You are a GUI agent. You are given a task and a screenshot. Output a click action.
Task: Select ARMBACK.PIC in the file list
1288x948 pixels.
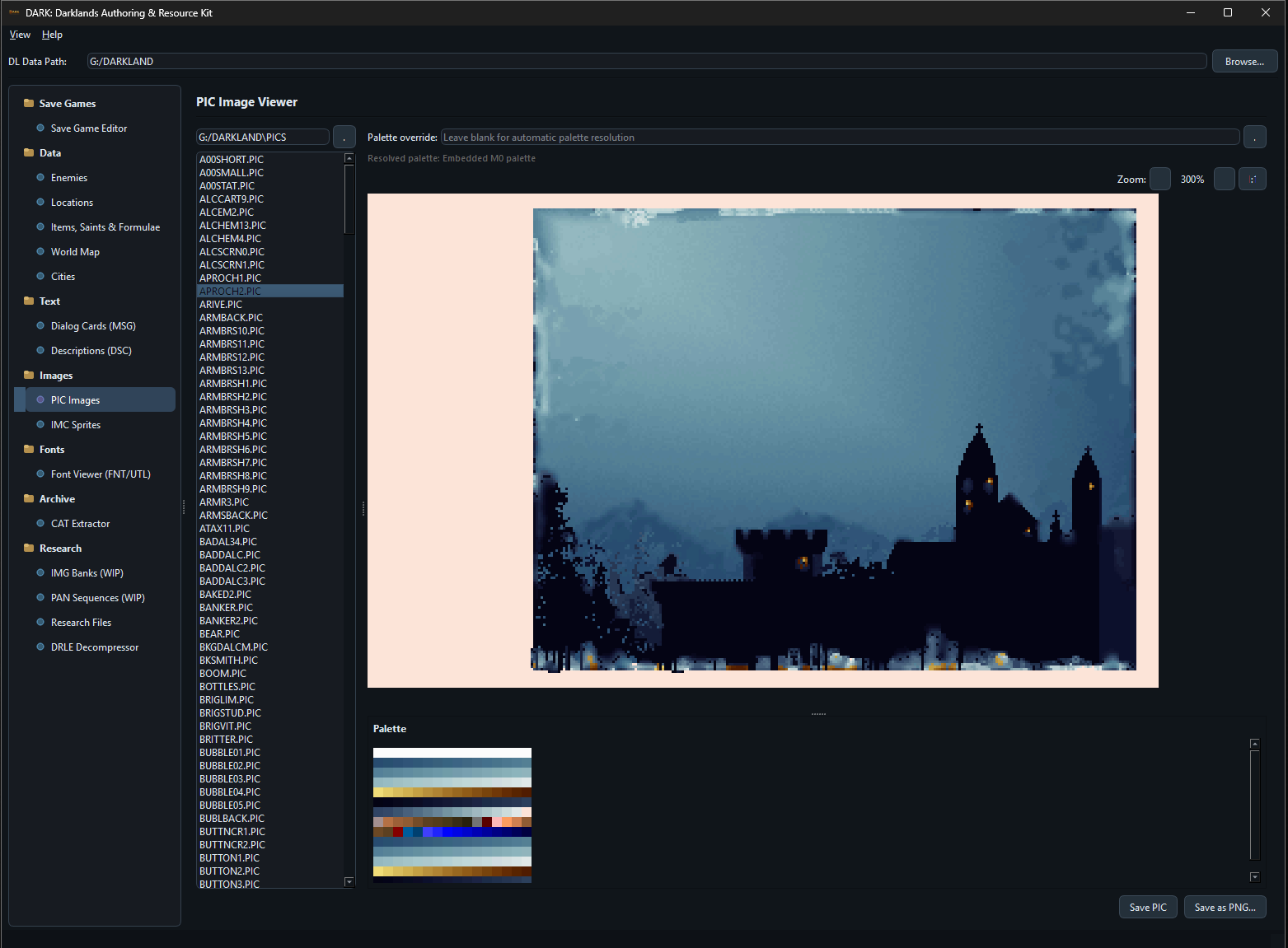(270, 318)
